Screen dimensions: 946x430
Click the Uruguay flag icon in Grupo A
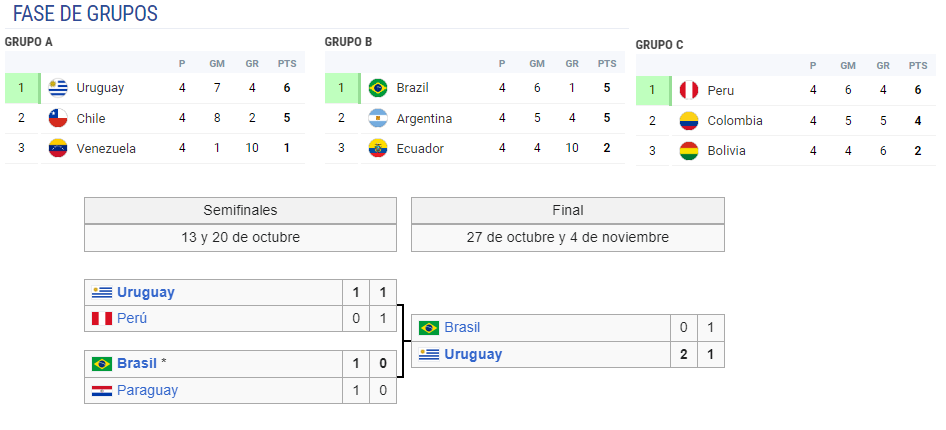58,88
